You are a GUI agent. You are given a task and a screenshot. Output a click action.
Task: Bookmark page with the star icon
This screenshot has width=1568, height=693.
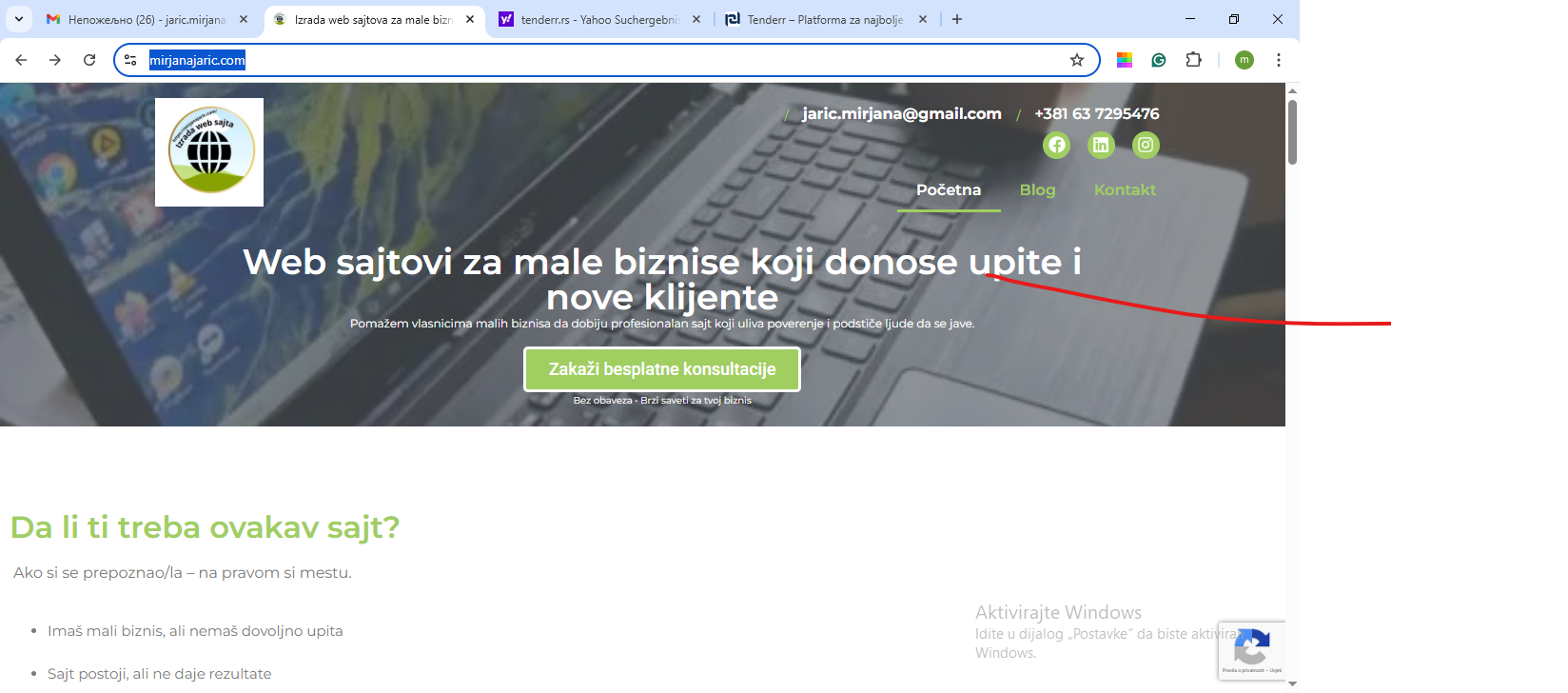tap(1077, 60)
